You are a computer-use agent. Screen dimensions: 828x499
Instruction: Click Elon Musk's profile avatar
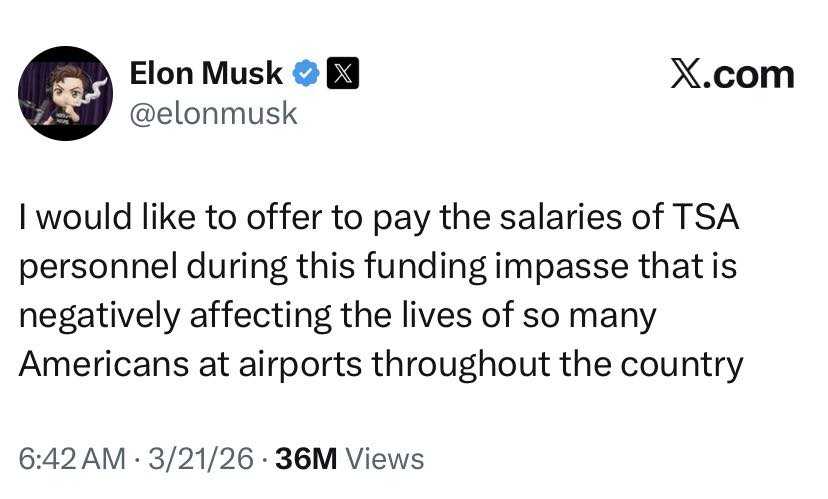[x=65, y=93]
